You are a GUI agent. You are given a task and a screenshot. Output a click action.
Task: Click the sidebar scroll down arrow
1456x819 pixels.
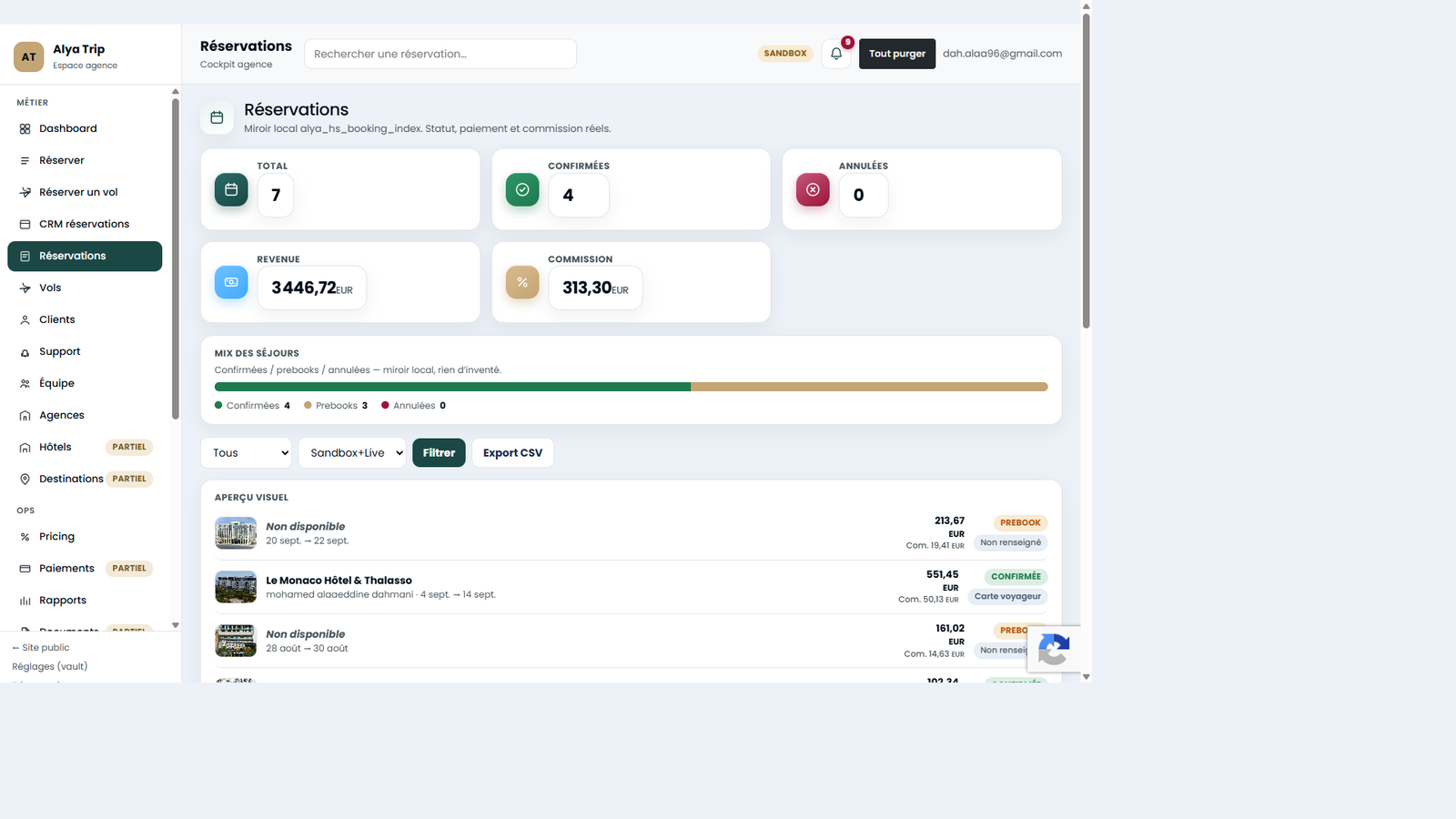[x=176, y=625]
